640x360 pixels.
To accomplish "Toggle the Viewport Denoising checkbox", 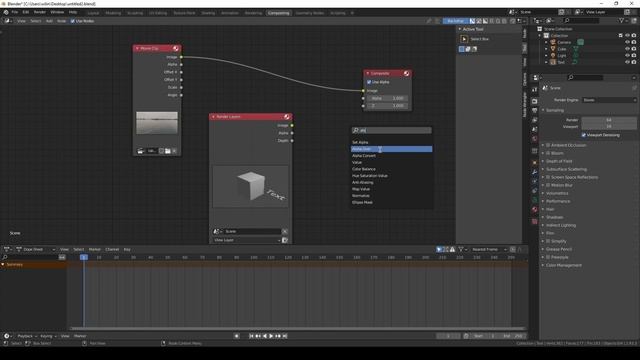I will click(584, 135).
